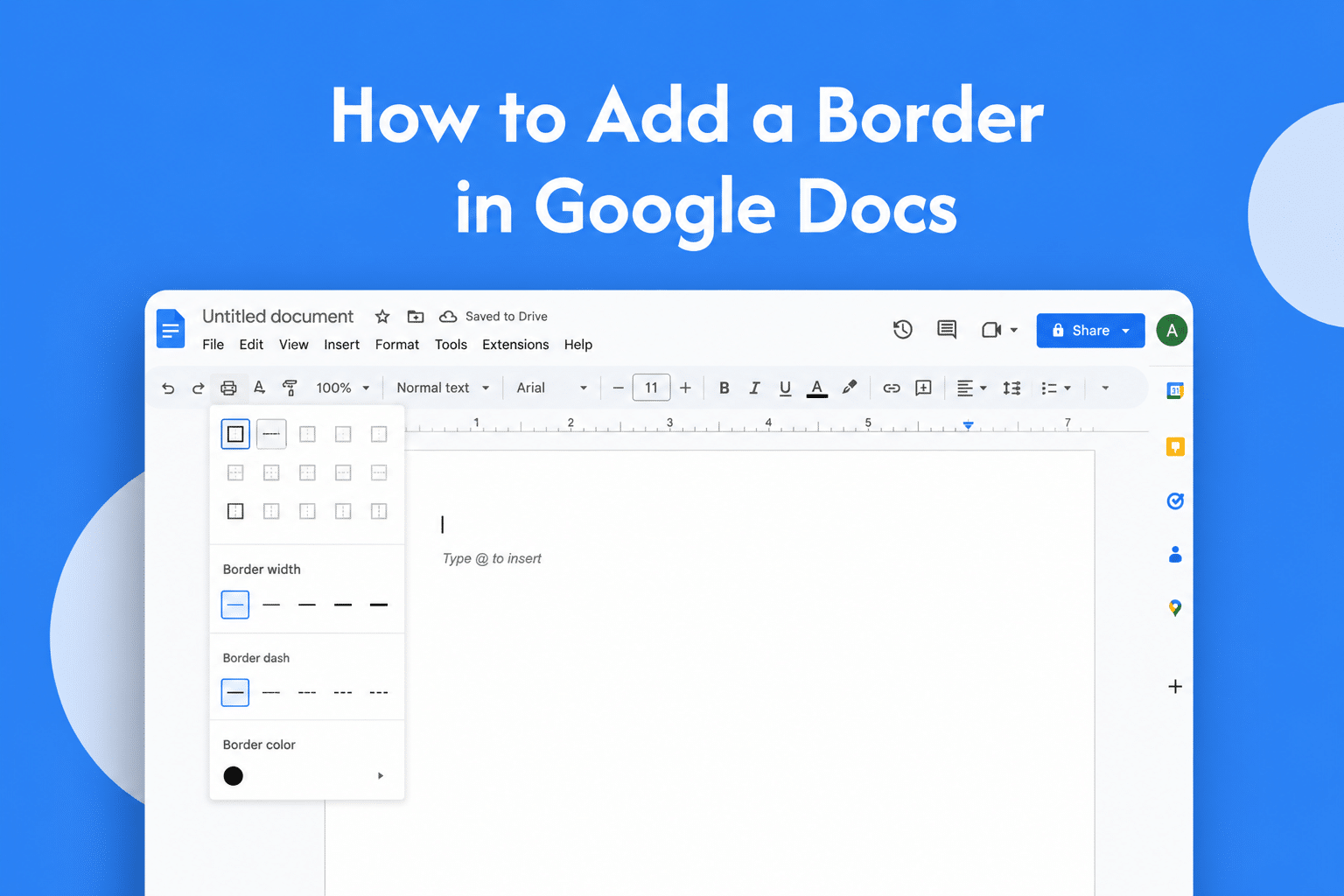The width and height of the screenshot is (1344, 896).
Task: Open version history clock icon
Action: (903, 330)
